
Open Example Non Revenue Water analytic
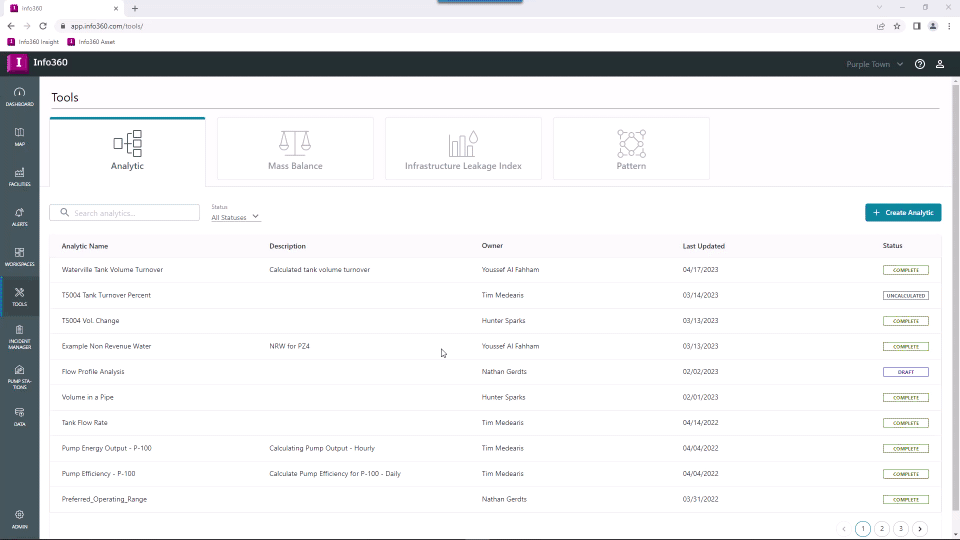(x=106, y=346)
